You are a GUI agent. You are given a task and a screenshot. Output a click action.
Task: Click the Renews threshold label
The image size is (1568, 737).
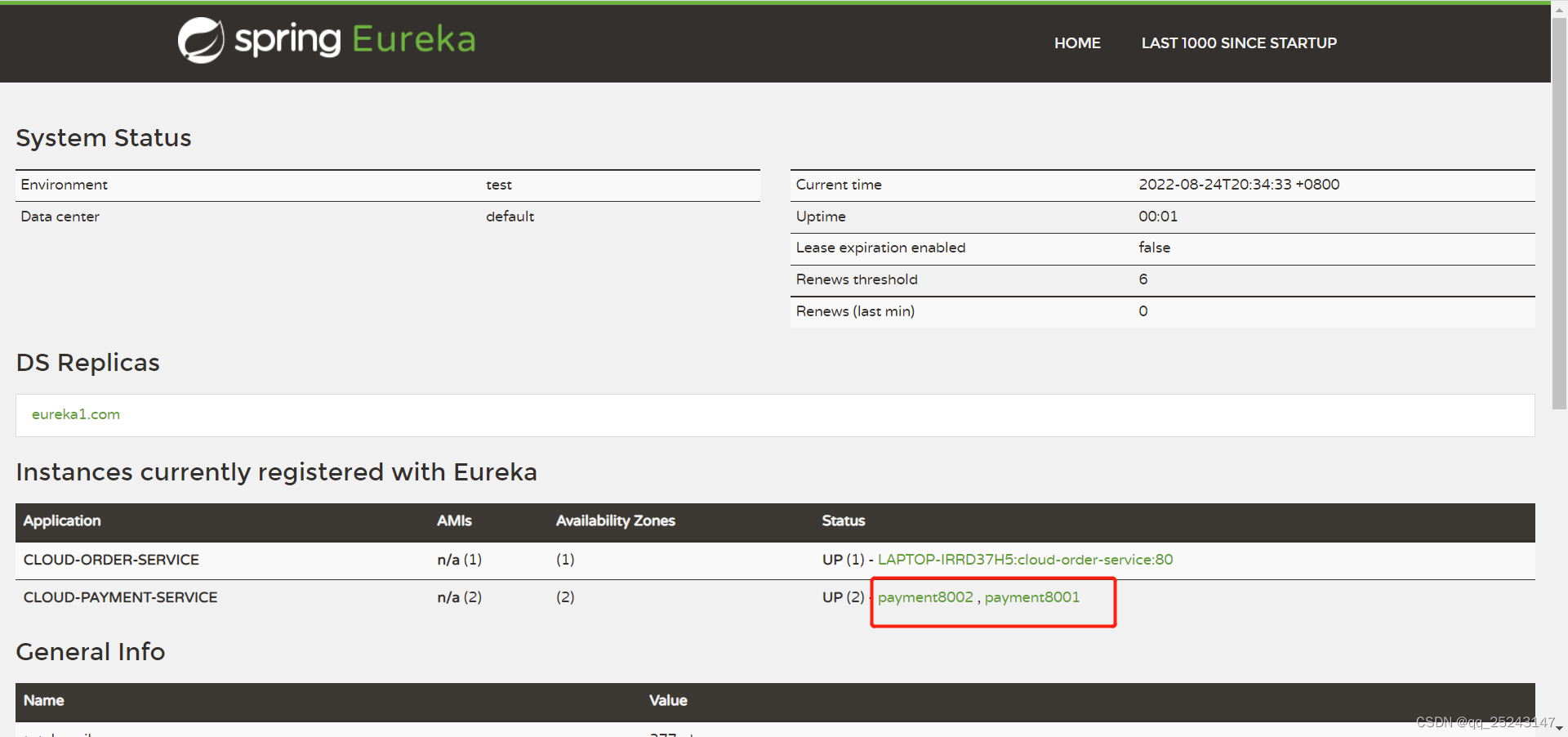click(857, 279)
